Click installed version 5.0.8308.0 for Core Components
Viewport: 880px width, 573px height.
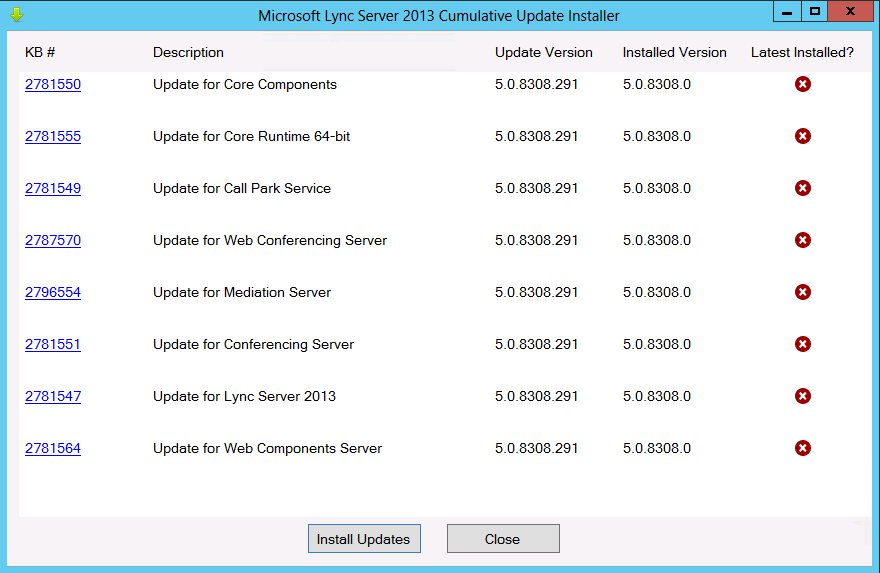coord(657,84)
